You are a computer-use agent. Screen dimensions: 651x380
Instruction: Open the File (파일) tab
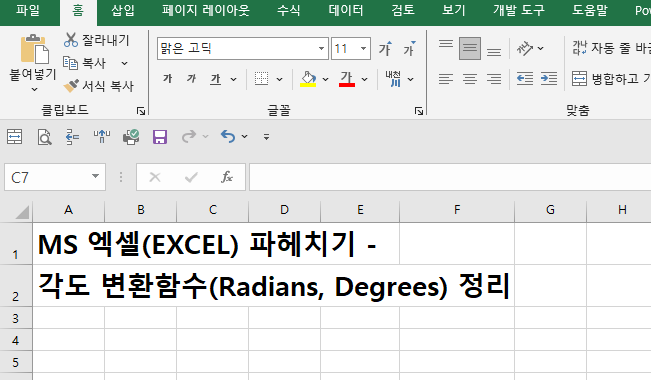(x=28, y=10)
